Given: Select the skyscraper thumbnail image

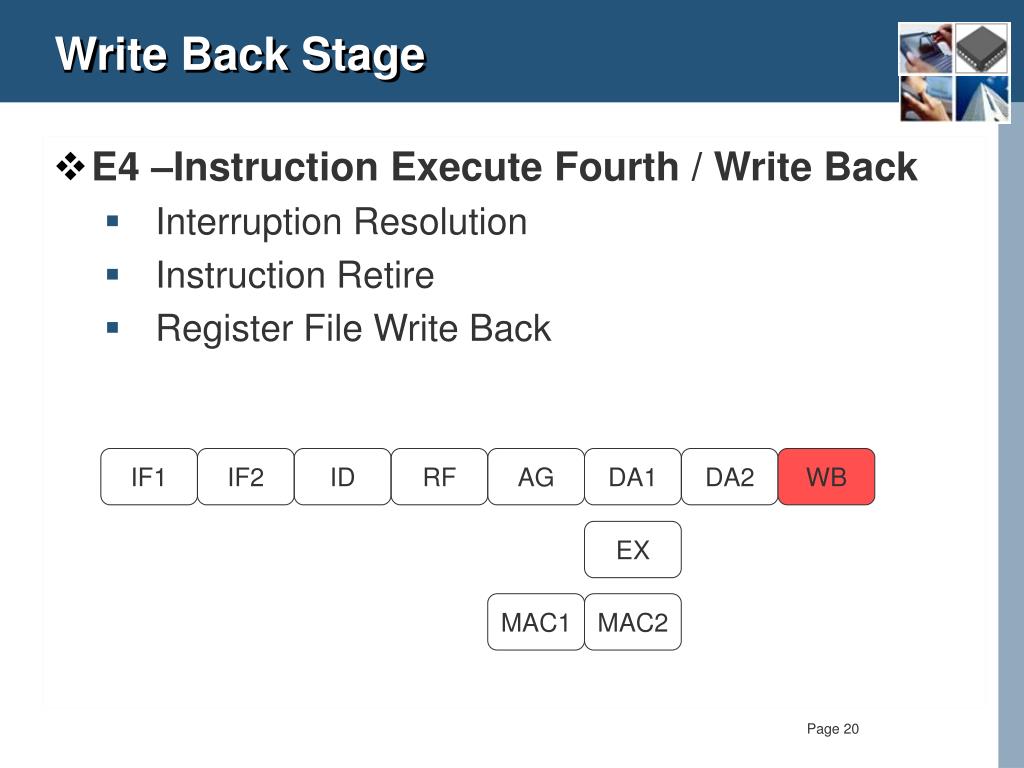Looking at the screenshot, I should [982, 99].
